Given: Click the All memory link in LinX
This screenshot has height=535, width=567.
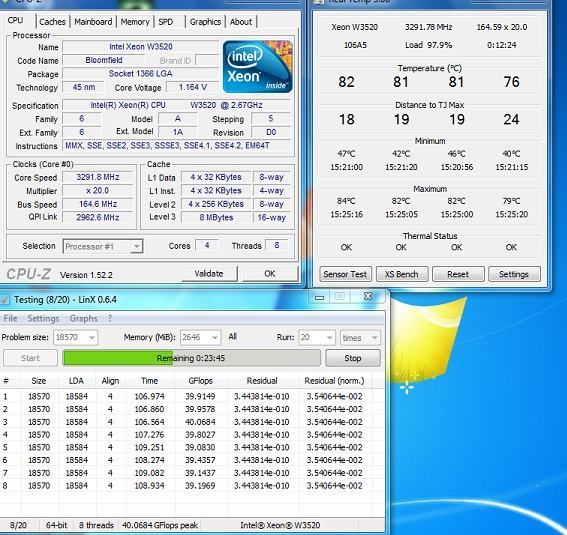Looking at the screenshot, I should pyautogui.click(x=233, y=337).
